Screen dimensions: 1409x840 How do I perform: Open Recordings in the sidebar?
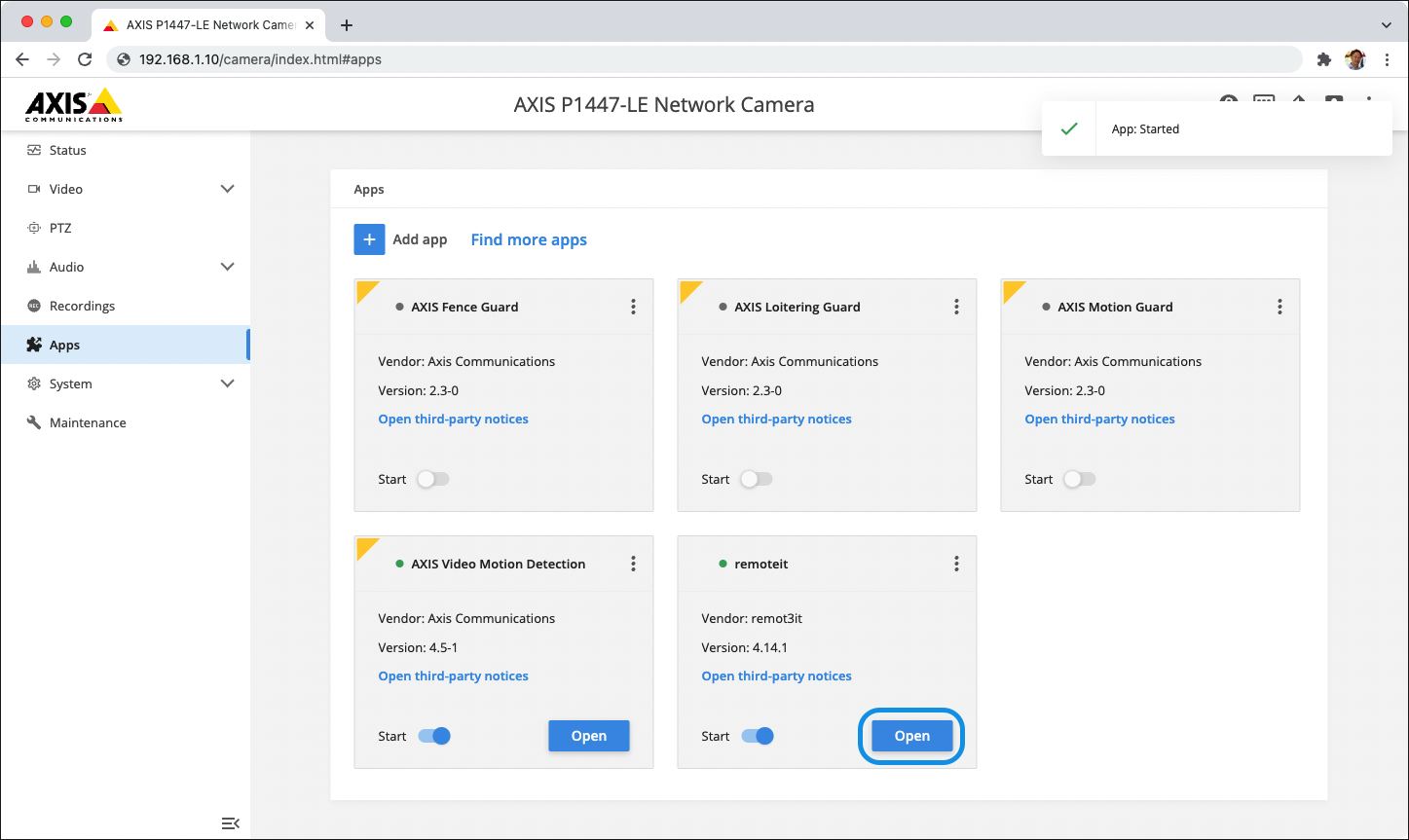(125, 306)
